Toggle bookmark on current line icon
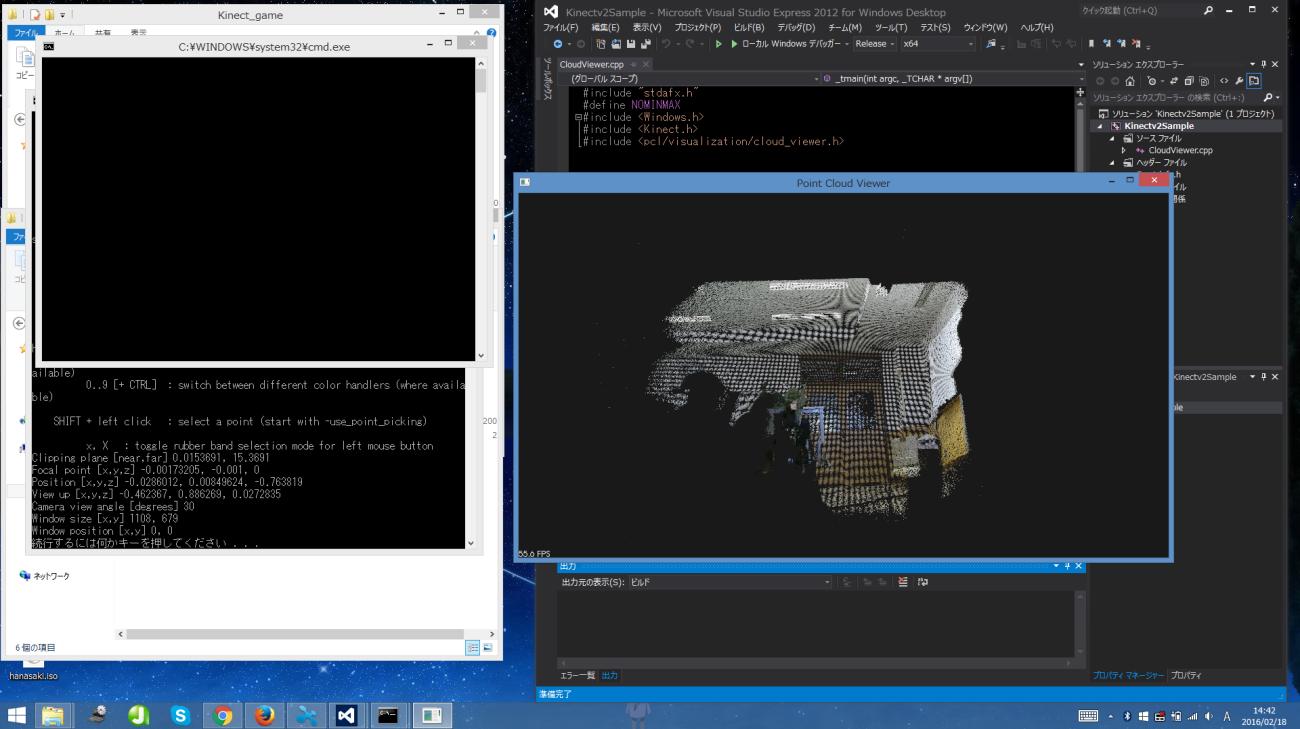The image size is (1300, 729). click(1093, 44)
